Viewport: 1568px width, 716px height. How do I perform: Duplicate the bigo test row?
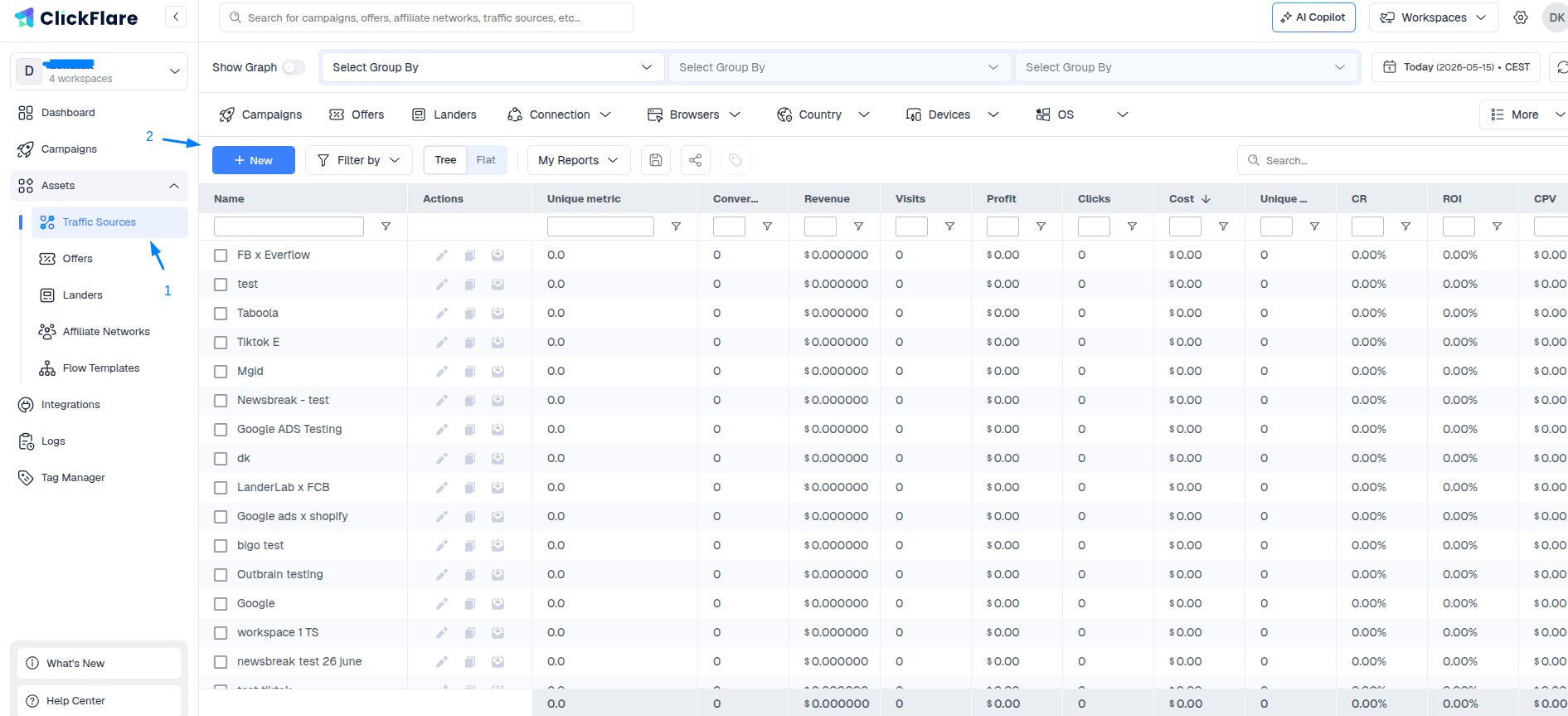point(470,546)
